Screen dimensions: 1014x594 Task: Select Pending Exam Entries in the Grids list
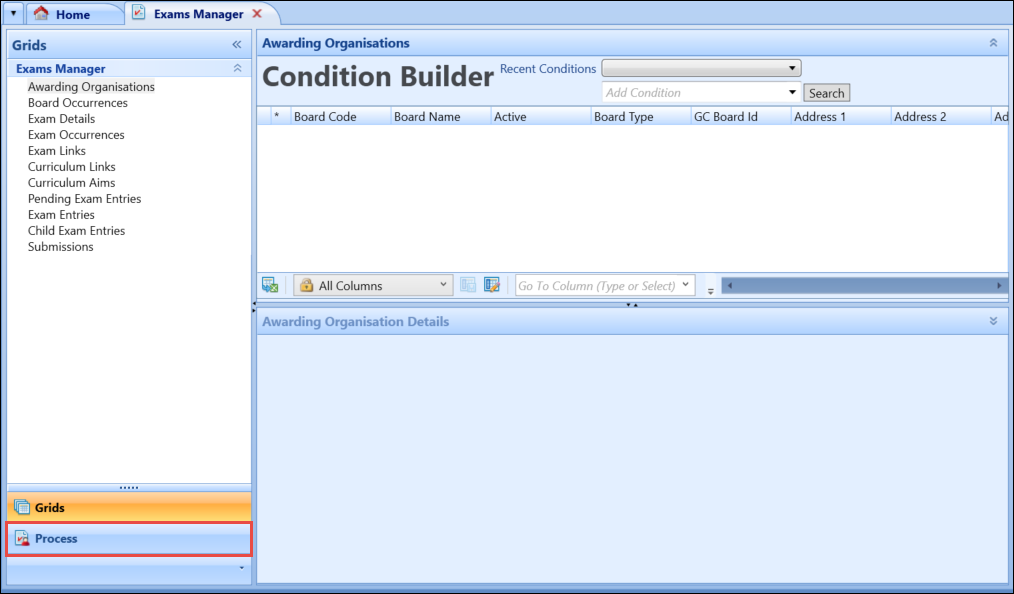[84, 198]
